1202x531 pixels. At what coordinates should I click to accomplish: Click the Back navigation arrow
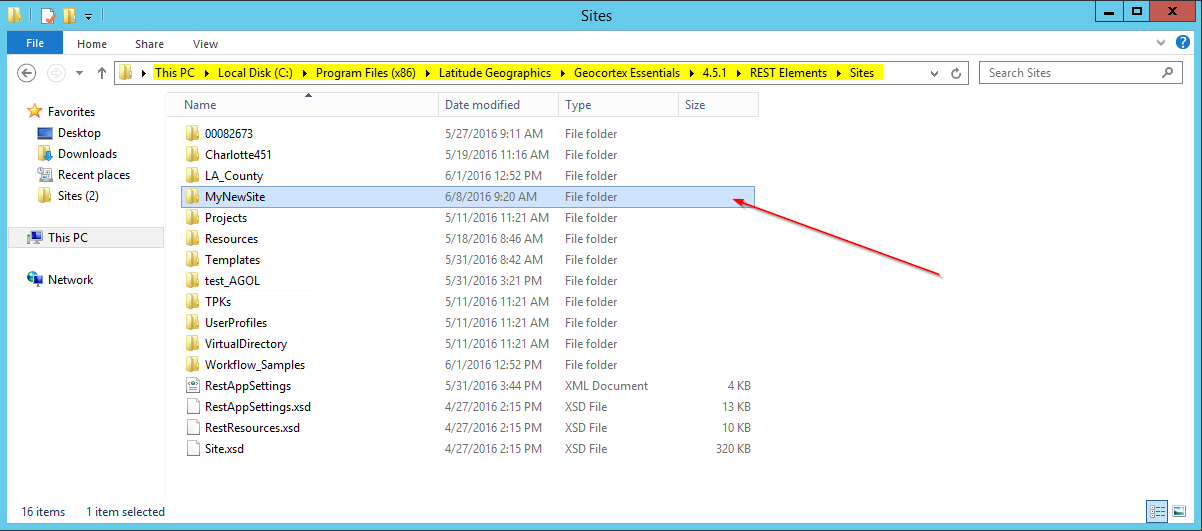click(x=27, y=73)
